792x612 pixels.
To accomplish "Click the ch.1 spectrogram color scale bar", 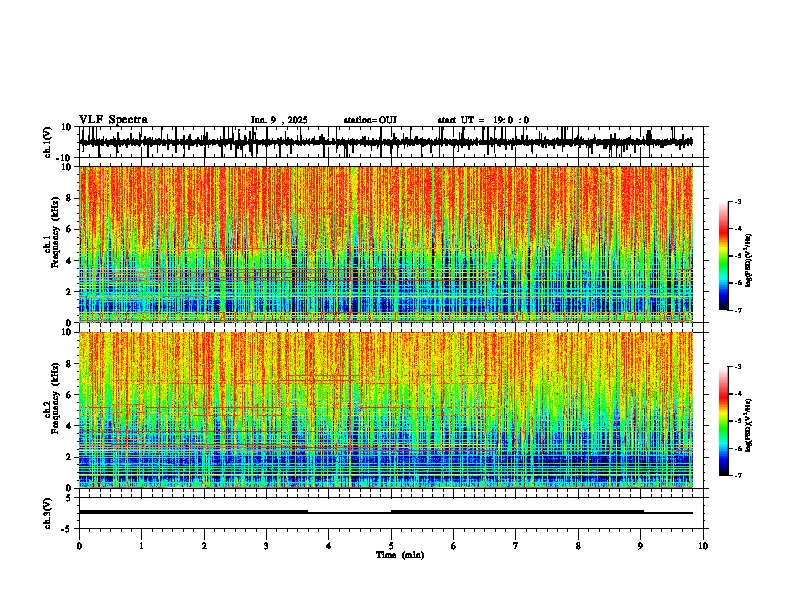I will (724, 256).
